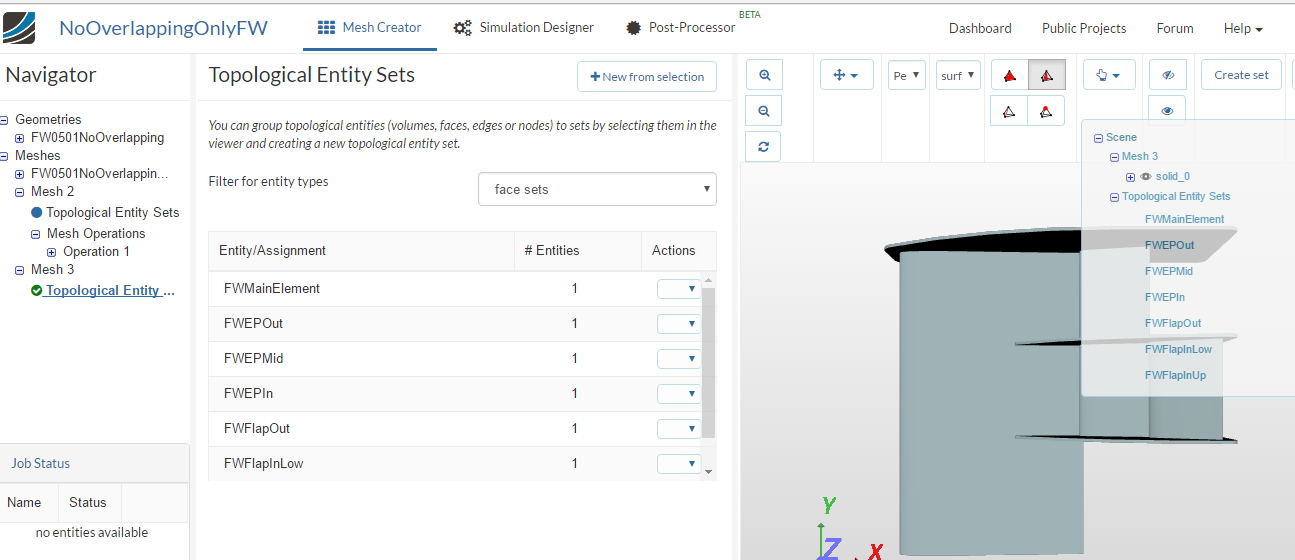Select the edge tetrahedron pick mode
The height and width of the screenshot is (560, 1295).
(x=1010, y=111)
